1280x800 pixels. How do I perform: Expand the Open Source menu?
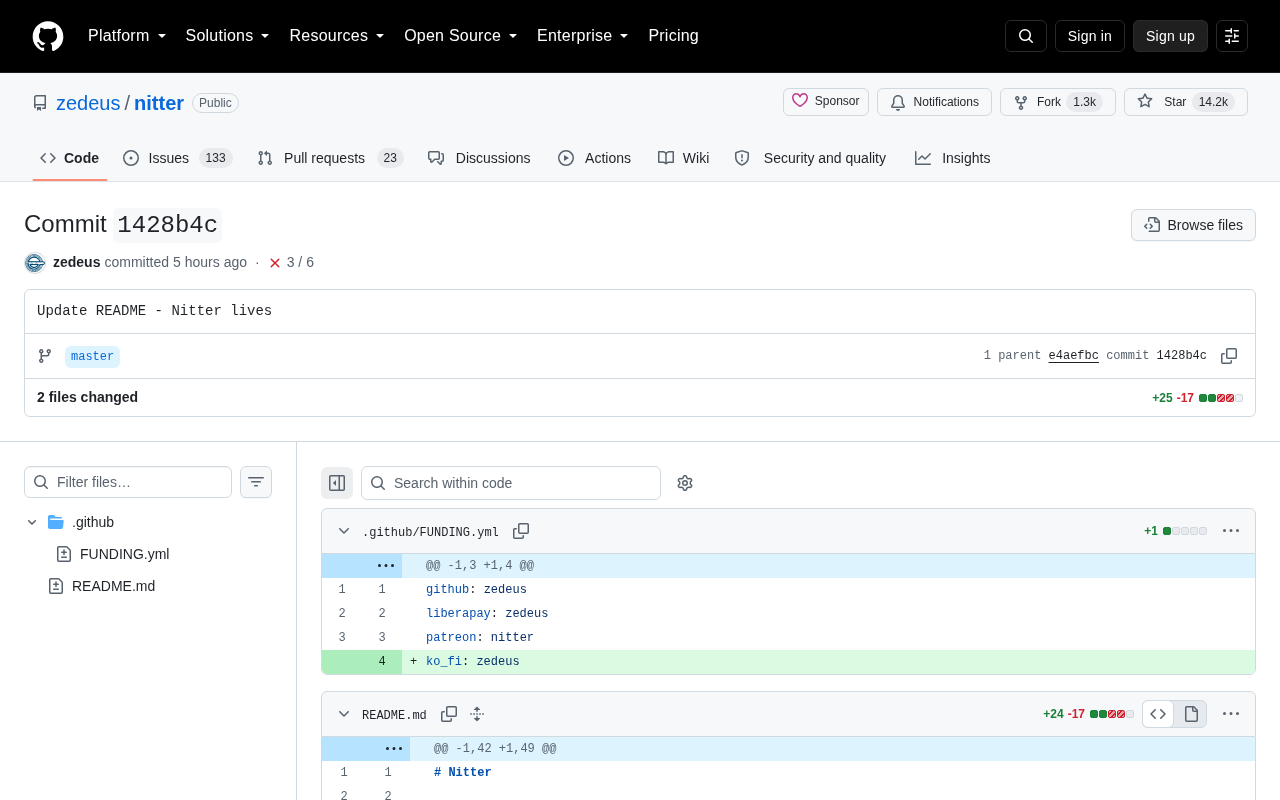461,36
